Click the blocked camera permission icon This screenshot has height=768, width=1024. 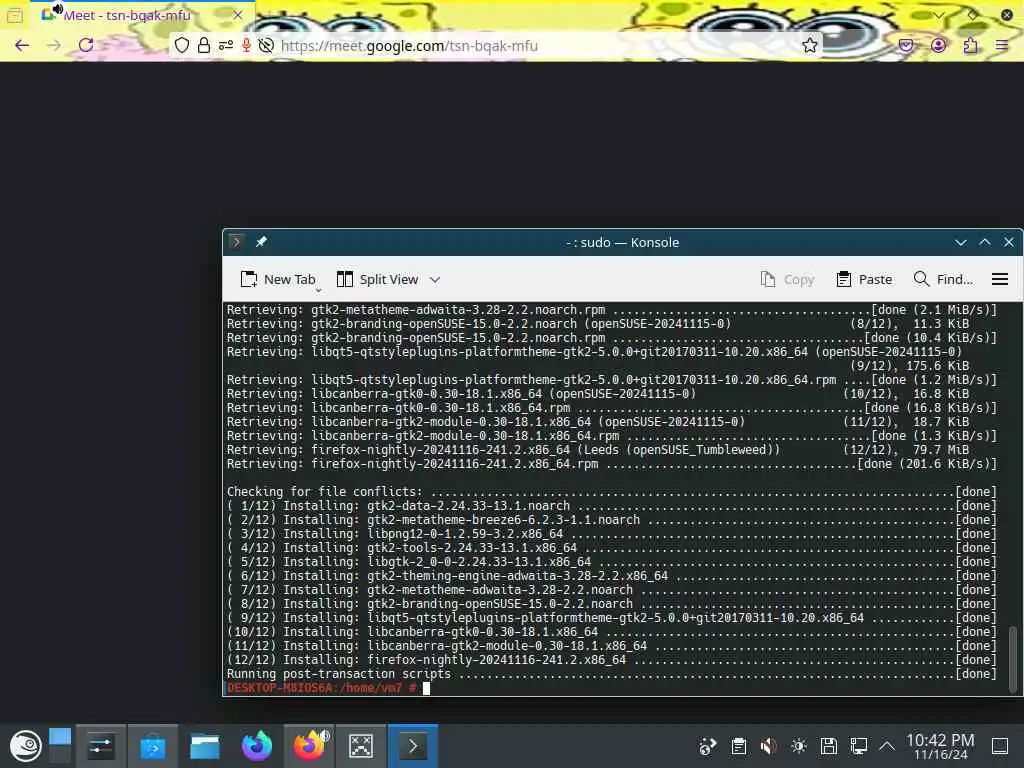click(266, 45)
